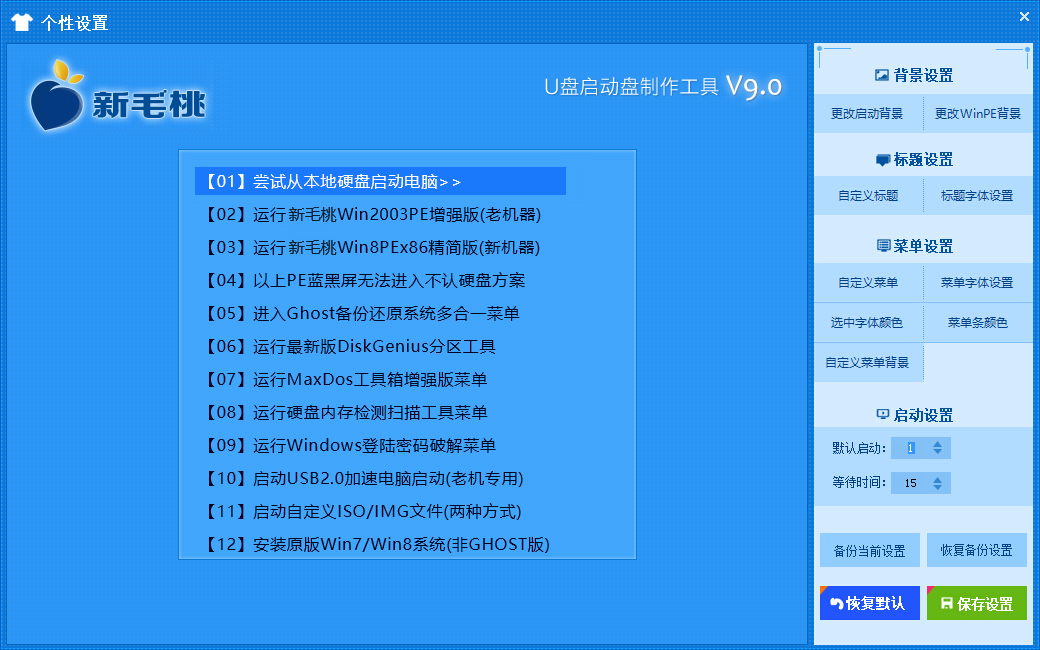The width and height of the screenshot is (1040, 650).
Task: Open 更改WinPE背景 option
Action: pos(978,113)
